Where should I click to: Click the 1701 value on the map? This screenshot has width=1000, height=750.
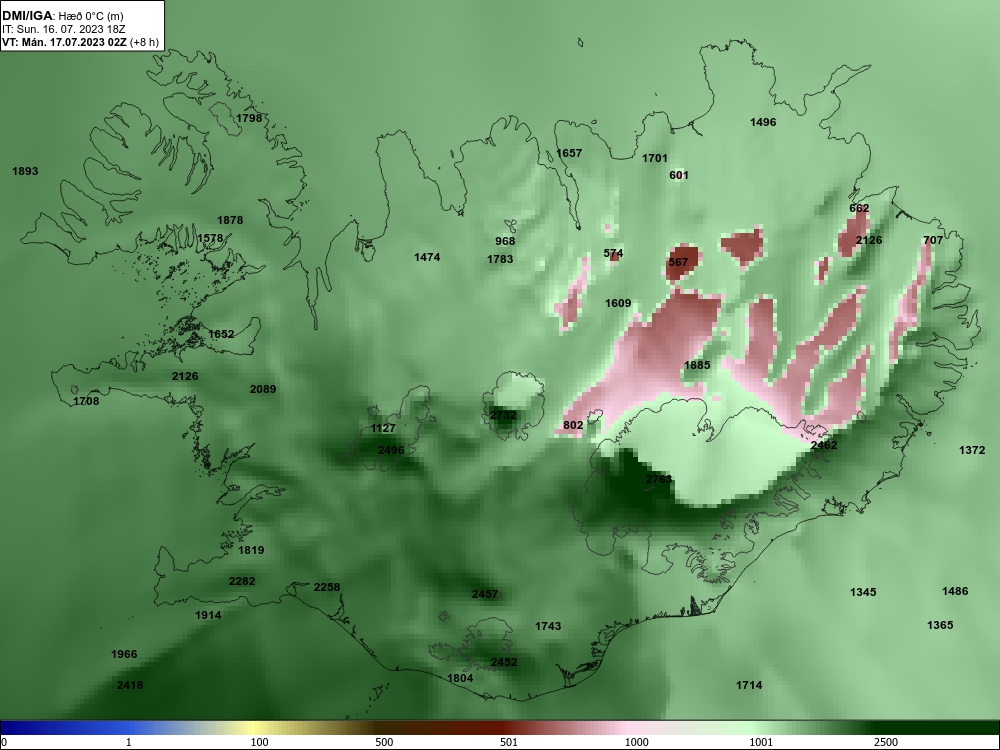[x=654, y=158]
